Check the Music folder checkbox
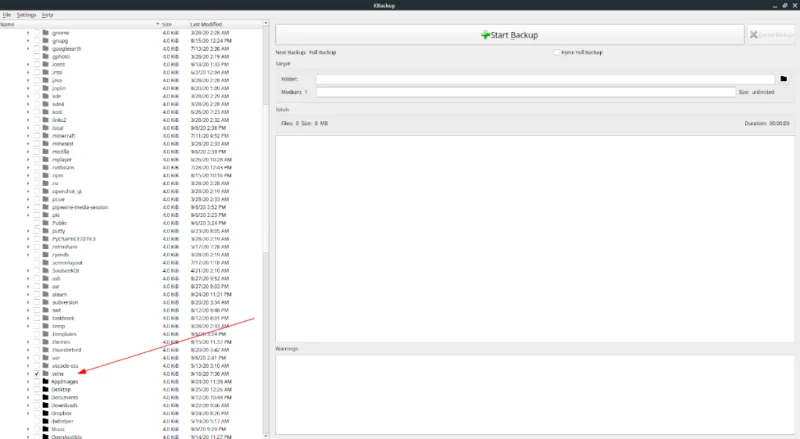The height and width of the screenshot is (439, 800). (37, 429)
